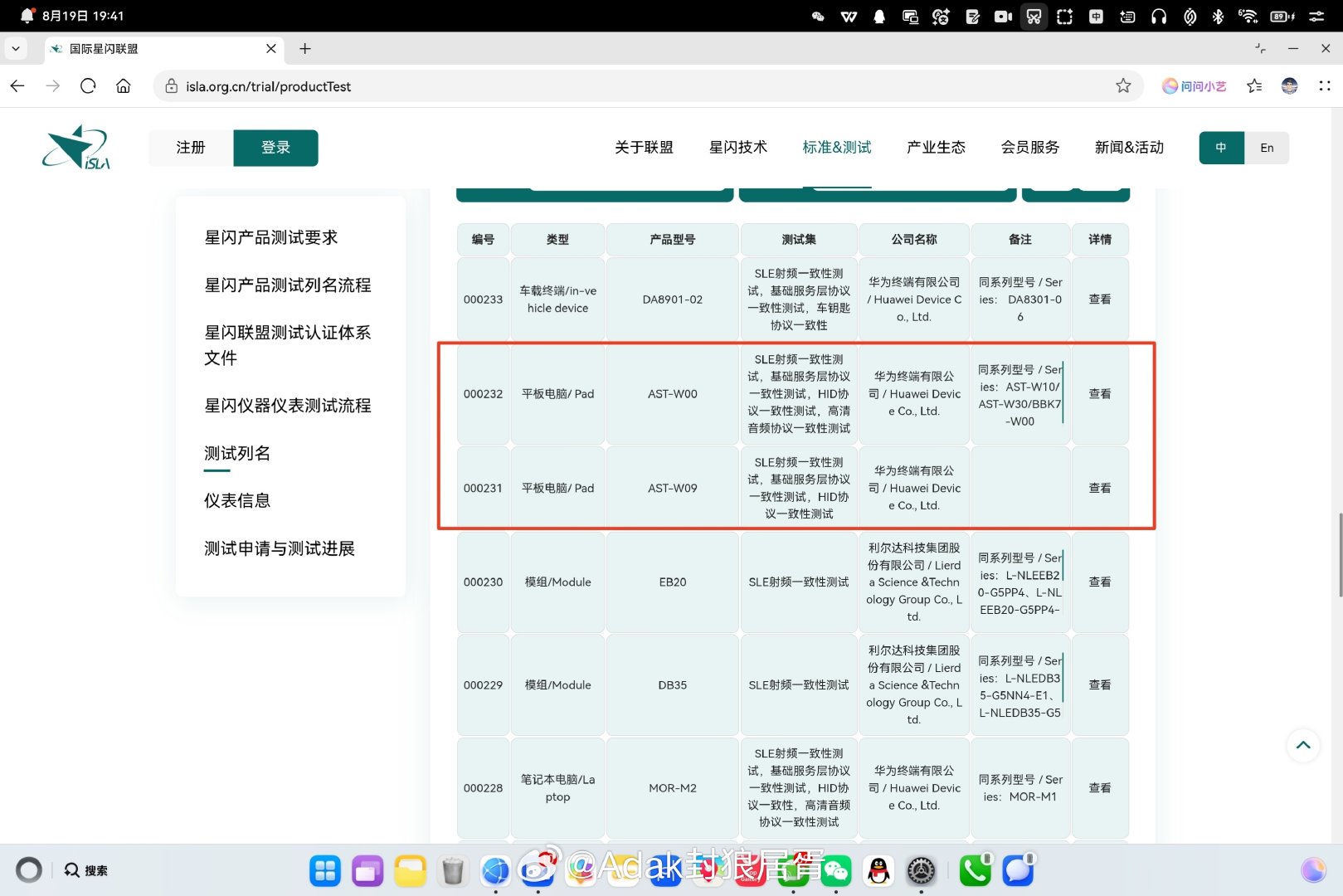
Task: View details (查看) for row 000228
Action: pos(1100,788)
